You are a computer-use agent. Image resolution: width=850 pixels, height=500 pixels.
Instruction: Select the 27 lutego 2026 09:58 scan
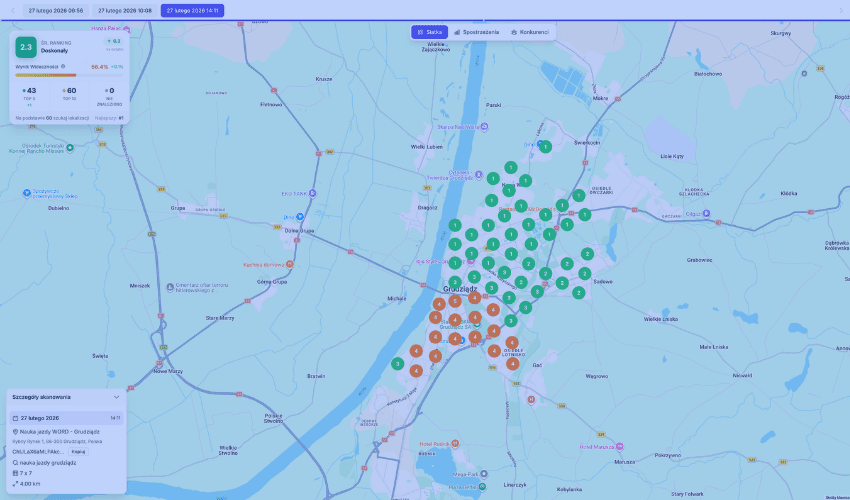[x=56, y=10]
